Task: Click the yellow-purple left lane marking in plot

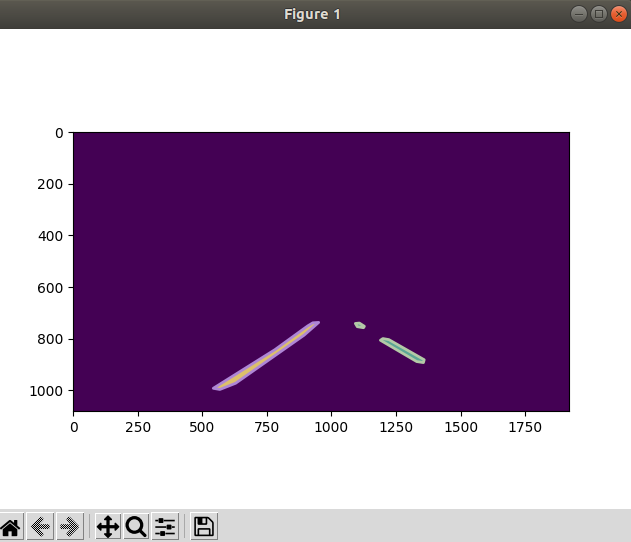Action: point(266,356)
